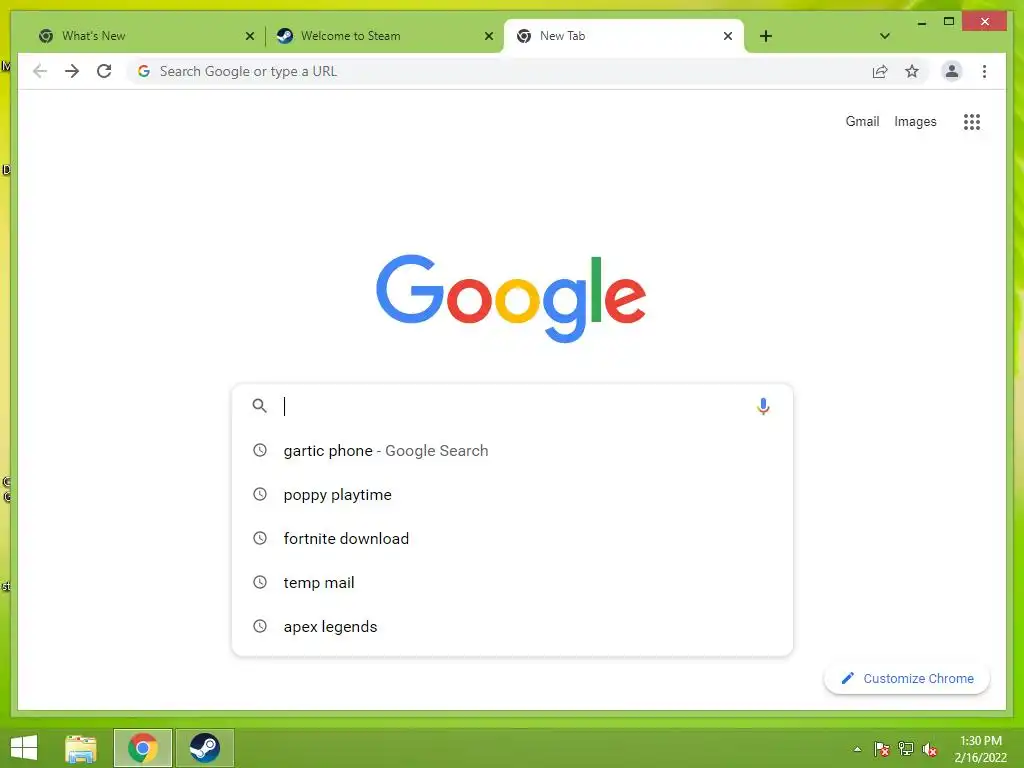1024x768 pixels.
Task: Click the magnifier icon in the search box
Action: pos(259,406)
